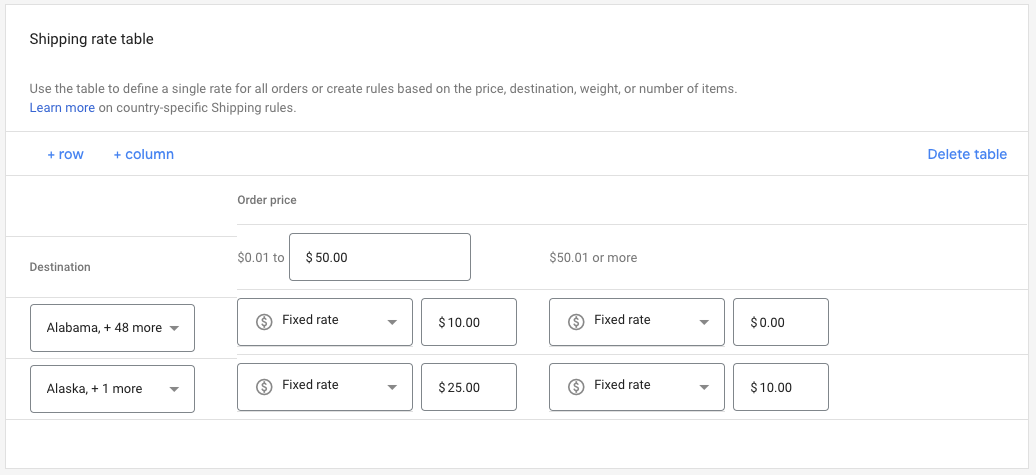Expand Fixed rate dropdown next to $10.00 Alabama
1036x475 pixels.
coord(392,322)
